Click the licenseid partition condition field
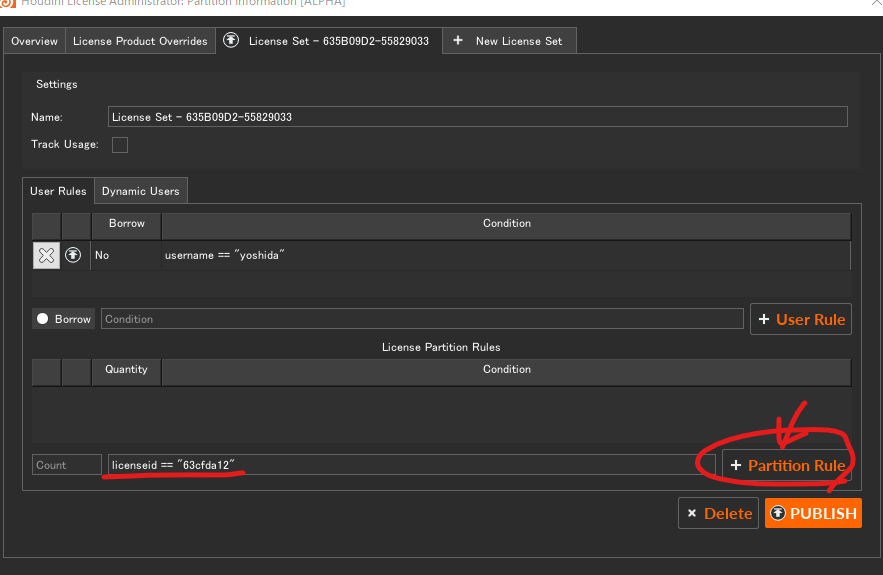Image resolution: width=883 pixels, height=575 pixels. coord(412,465)
